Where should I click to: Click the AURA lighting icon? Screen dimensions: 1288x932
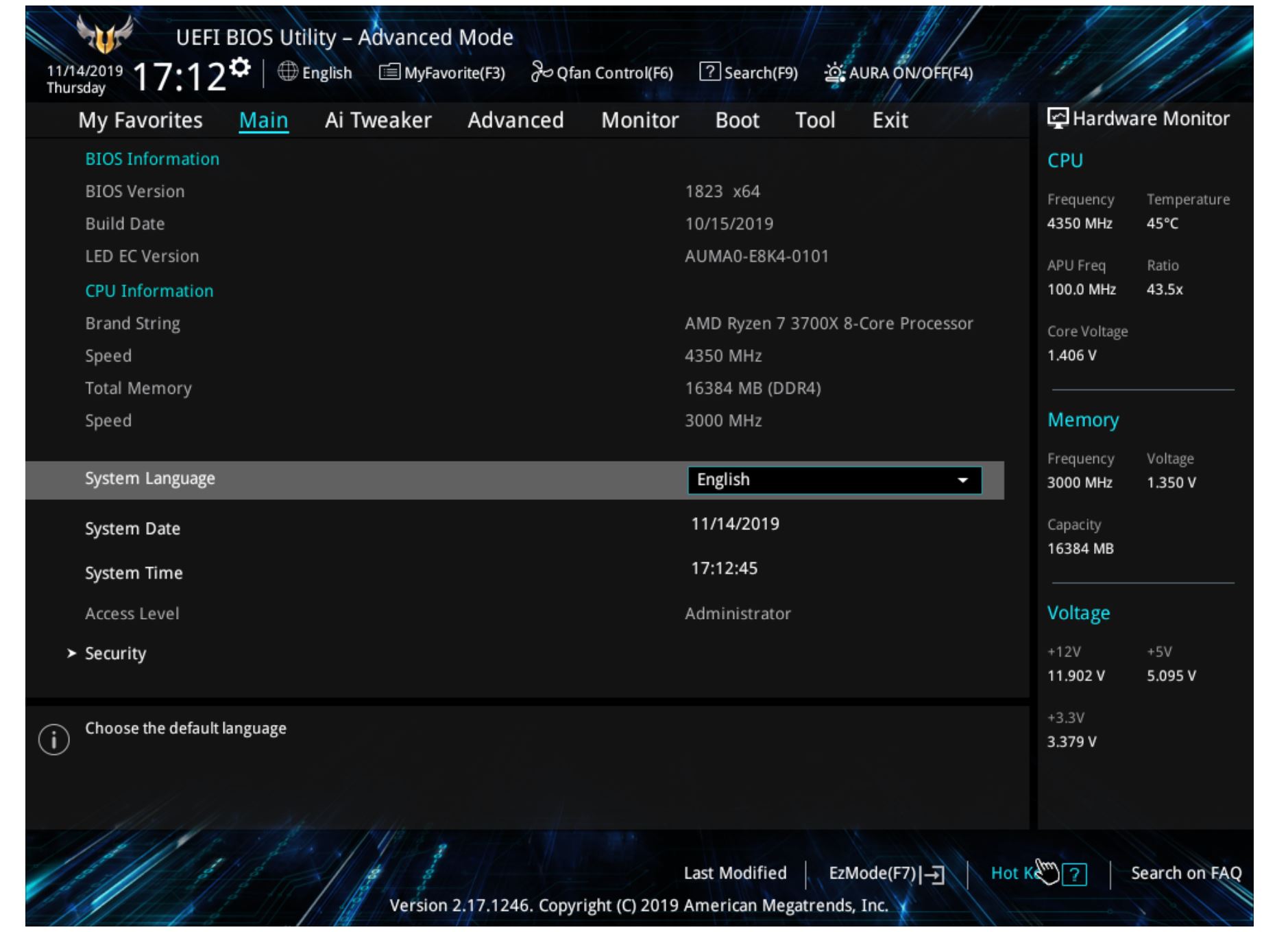point(834,73)
